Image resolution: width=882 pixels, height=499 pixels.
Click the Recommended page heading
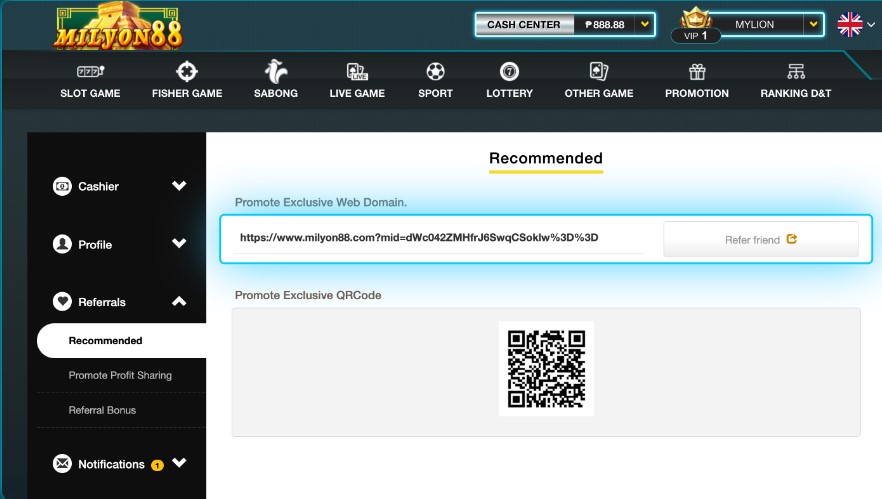point(546,158)
